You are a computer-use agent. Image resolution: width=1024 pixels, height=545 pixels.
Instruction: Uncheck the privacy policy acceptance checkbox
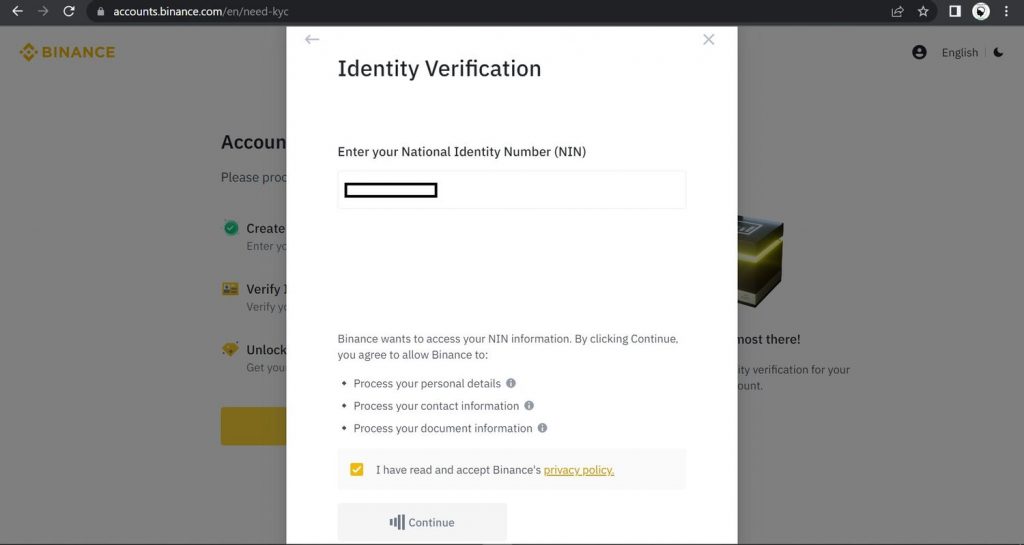(357, 469)
